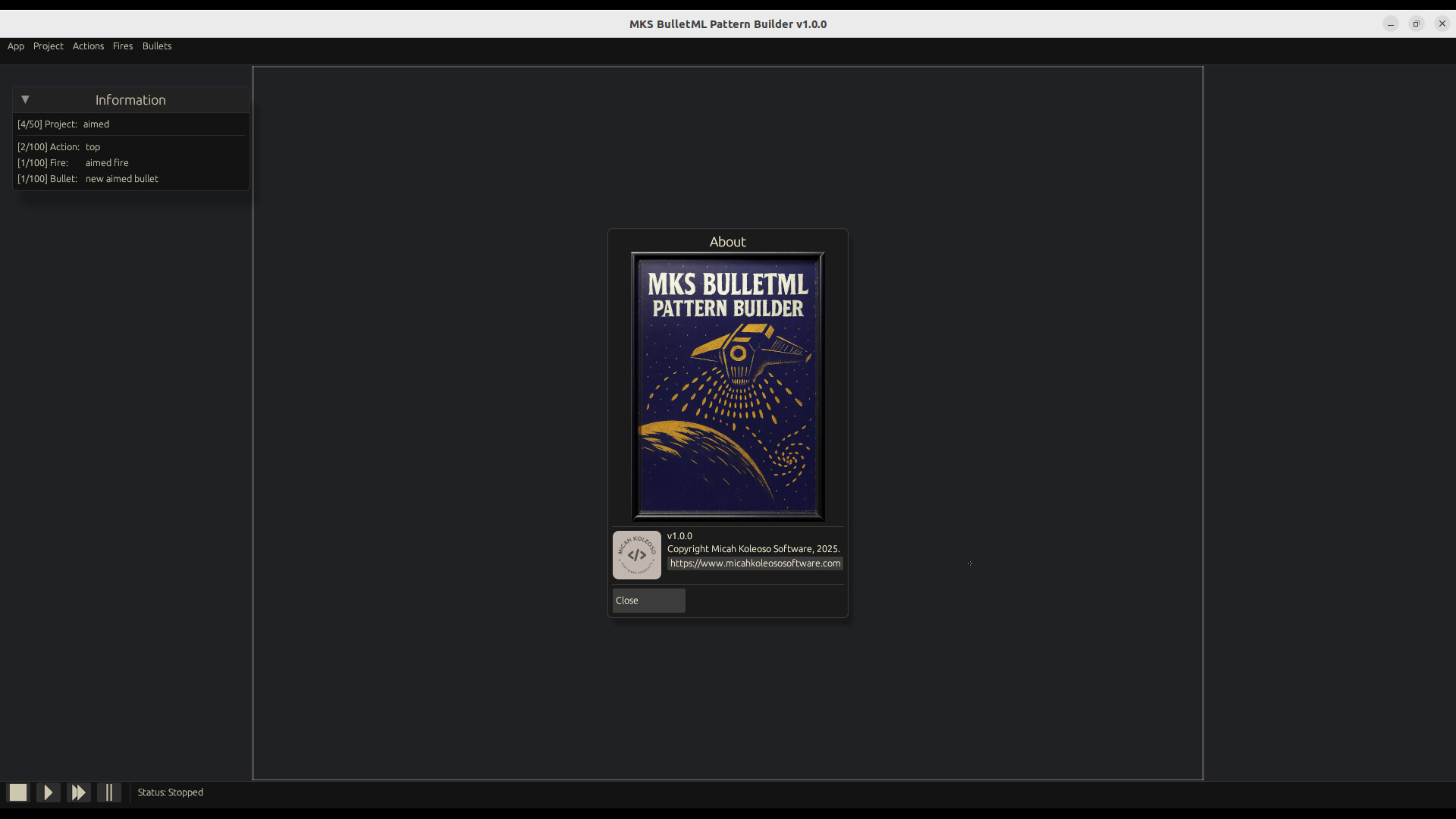
Task: Open the Fires menu
Action: [x=122, y=46]
